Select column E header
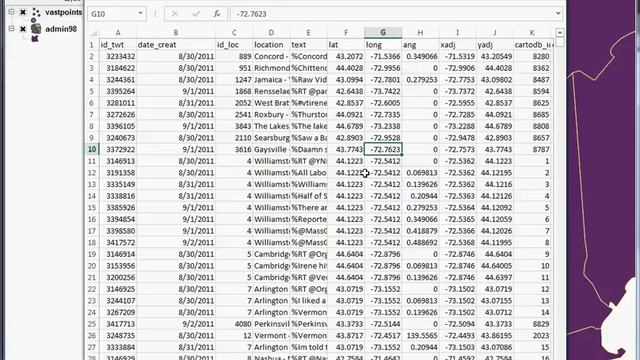 (x=308, y=33)
